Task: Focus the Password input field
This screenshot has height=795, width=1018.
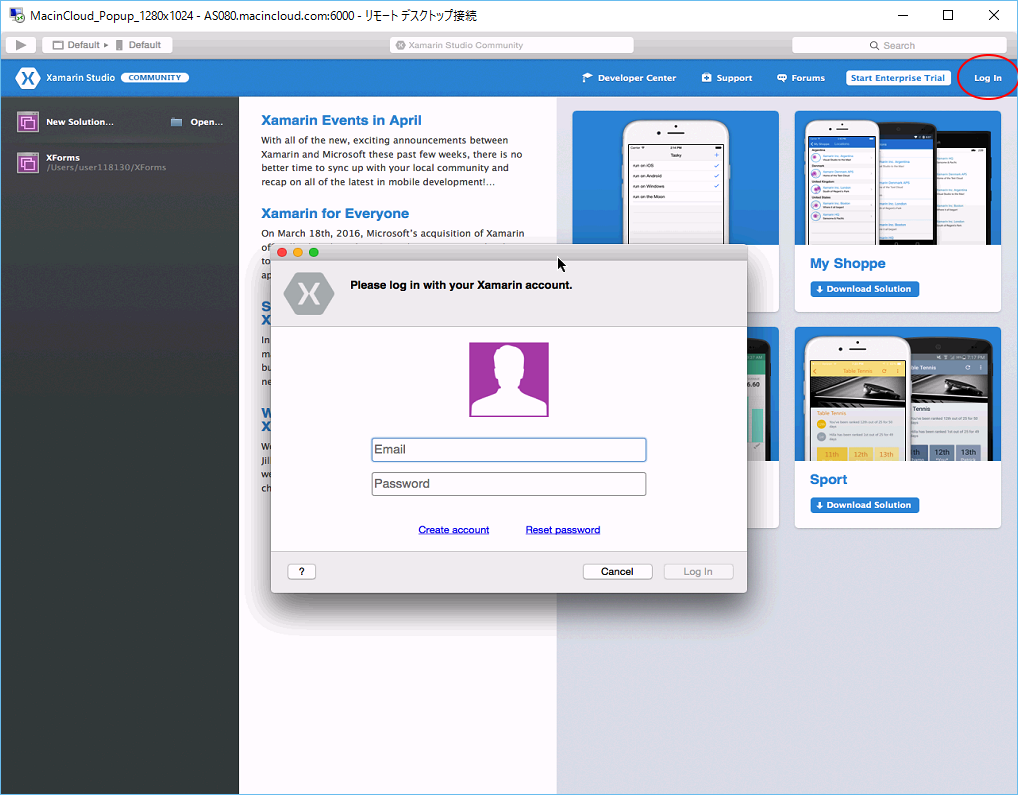Action: pyautogui.click(x=509, y=484)
